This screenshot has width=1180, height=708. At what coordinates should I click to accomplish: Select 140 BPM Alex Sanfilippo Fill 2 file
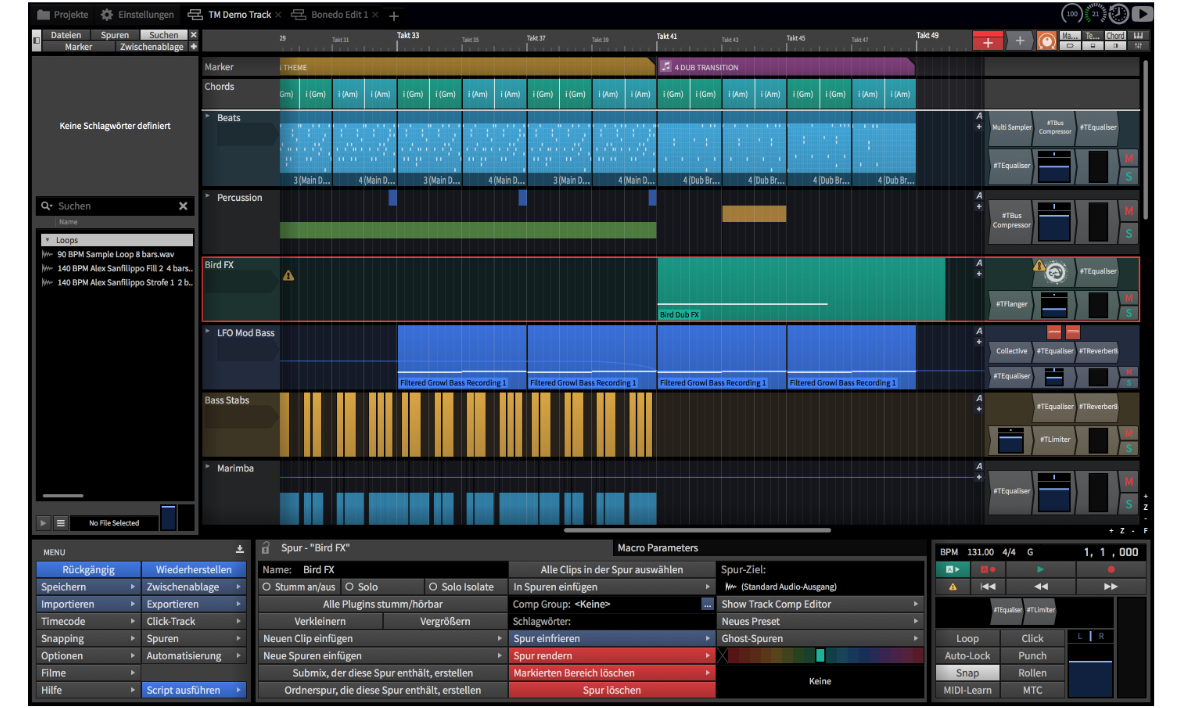(x=117, y=268)
